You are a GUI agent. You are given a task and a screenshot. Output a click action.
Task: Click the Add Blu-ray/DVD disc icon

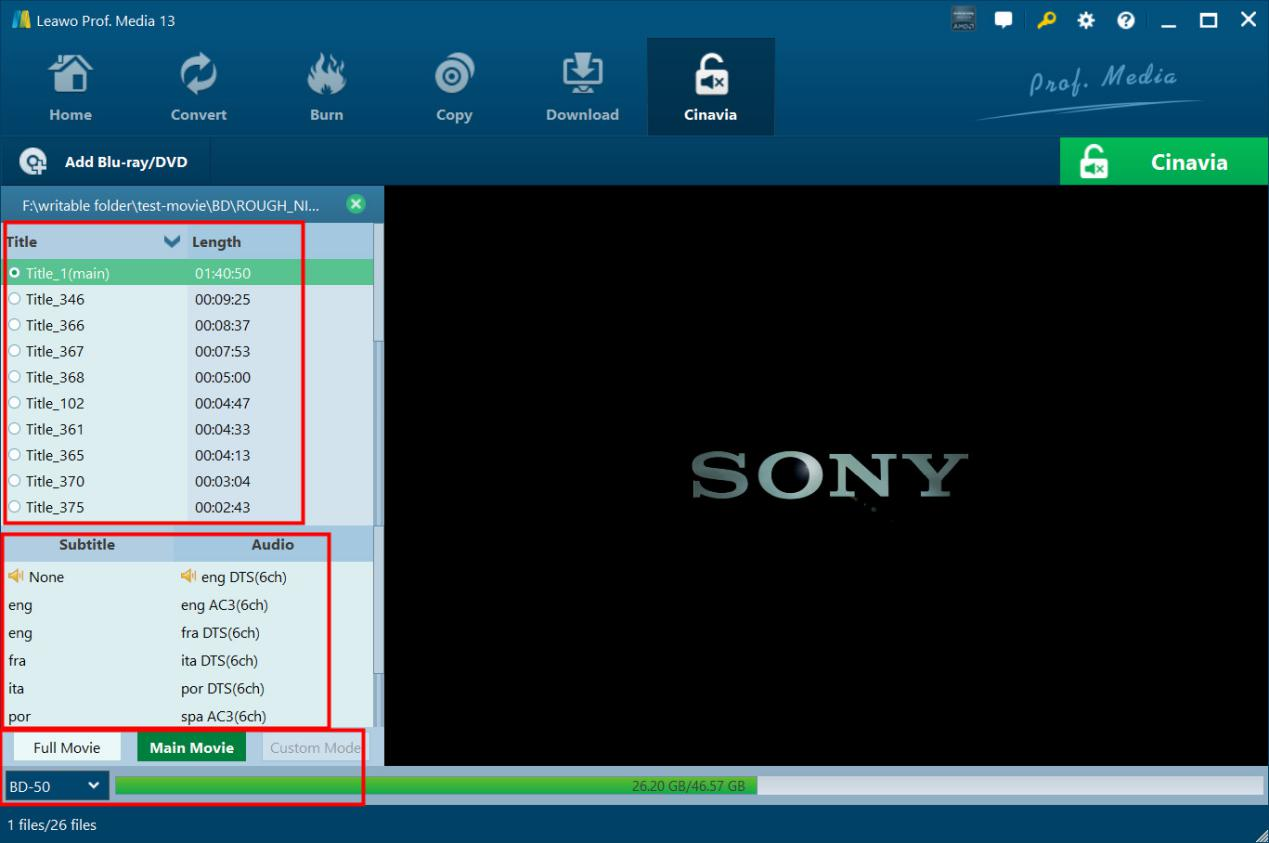pos(35,162)
